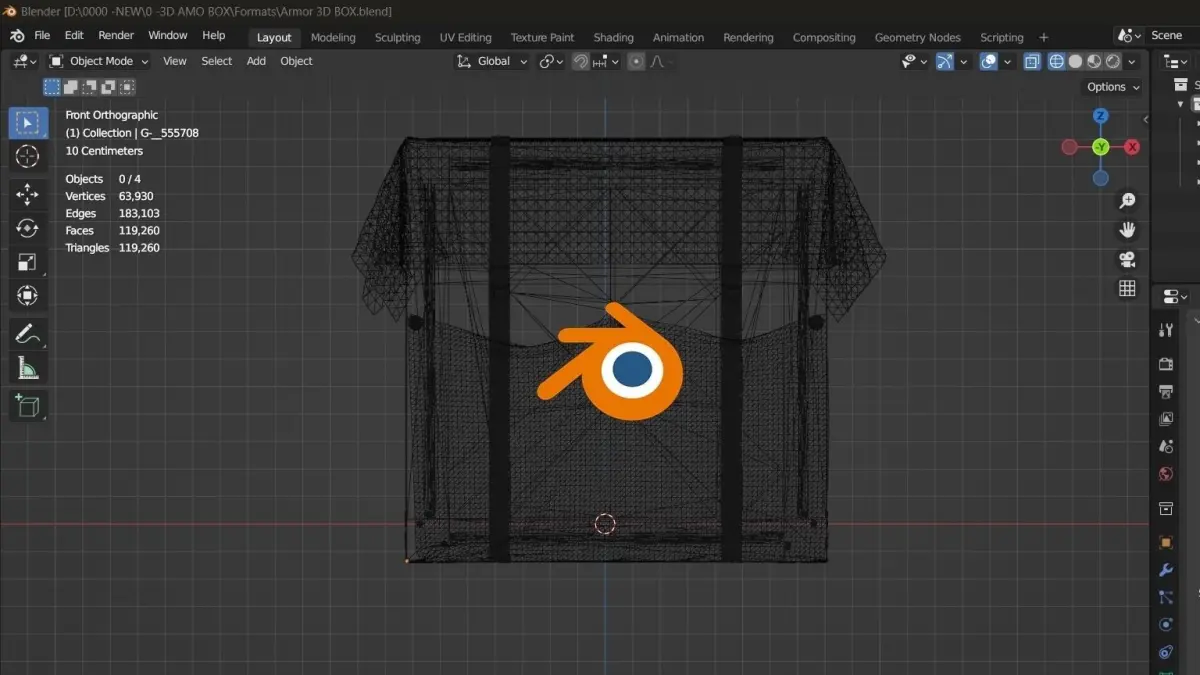Image resolution: width=1200 pixels, height=675 pixels.
Task: Open the viewport shading options arrow
Action: [1132, 61]
